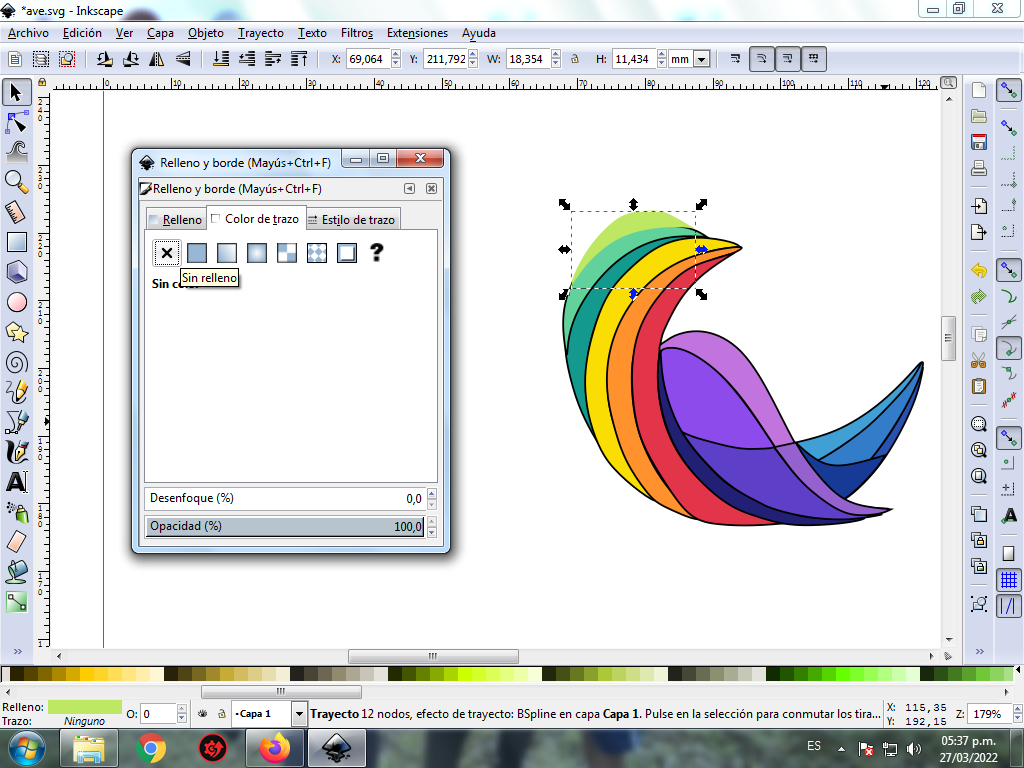Toggle layer visibility eye for Capa 1

[201, 714]
